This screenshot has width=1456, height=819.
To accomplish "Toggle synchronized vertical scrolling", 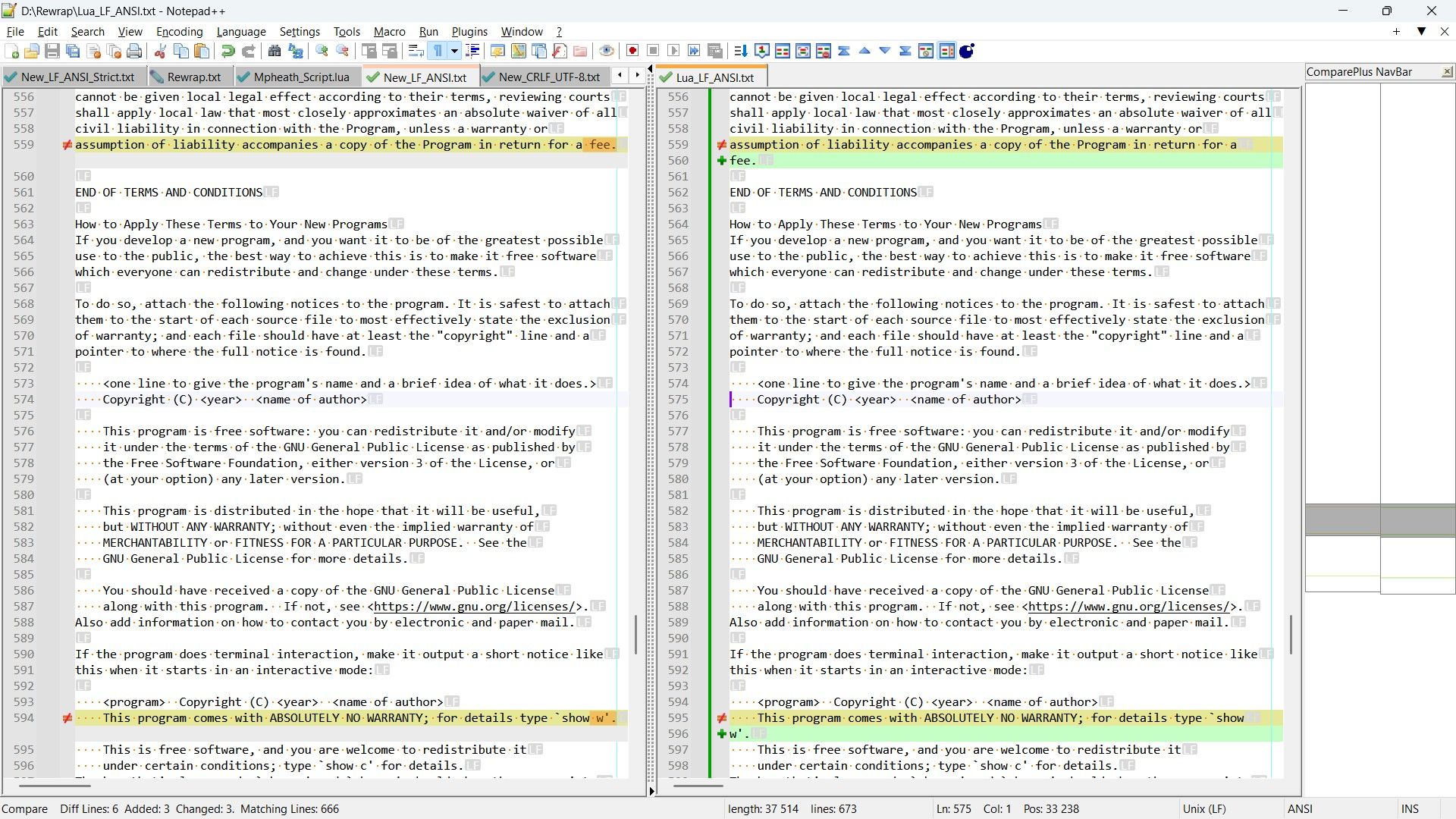I will [x=369, y=51].
